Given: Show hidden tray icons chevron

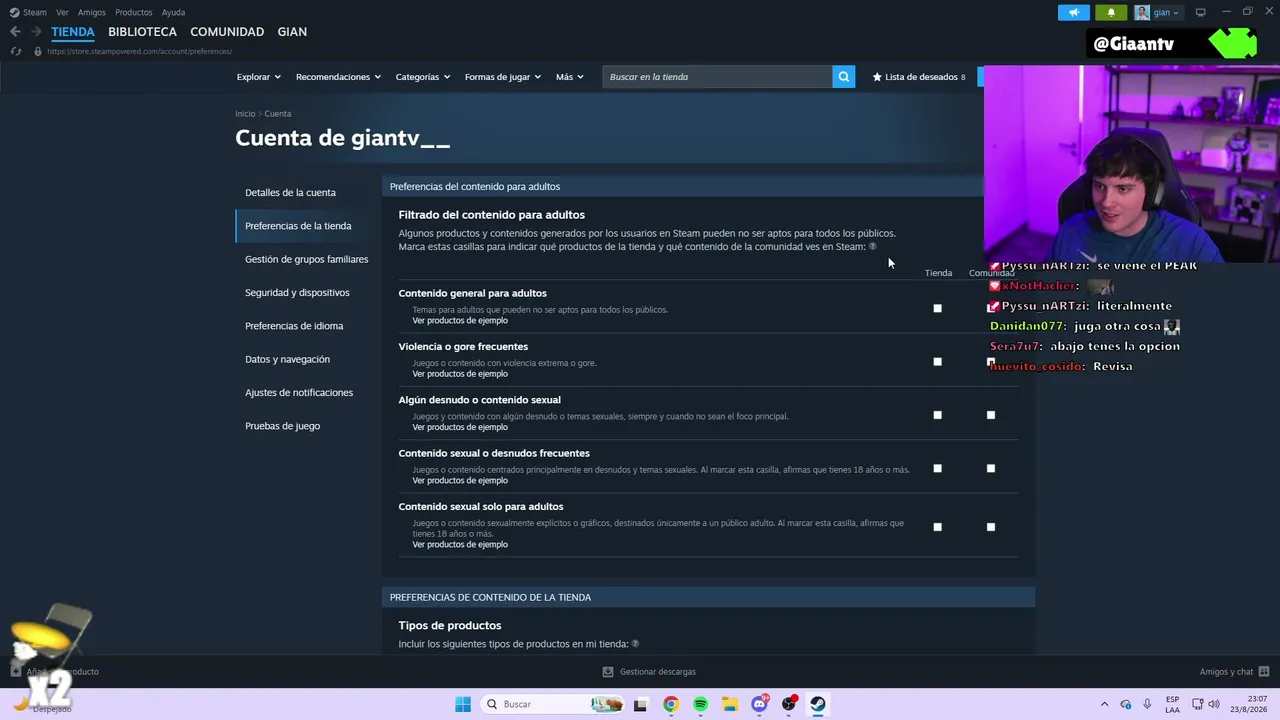Looking at the screenshot, I should tap(1104, 704).
